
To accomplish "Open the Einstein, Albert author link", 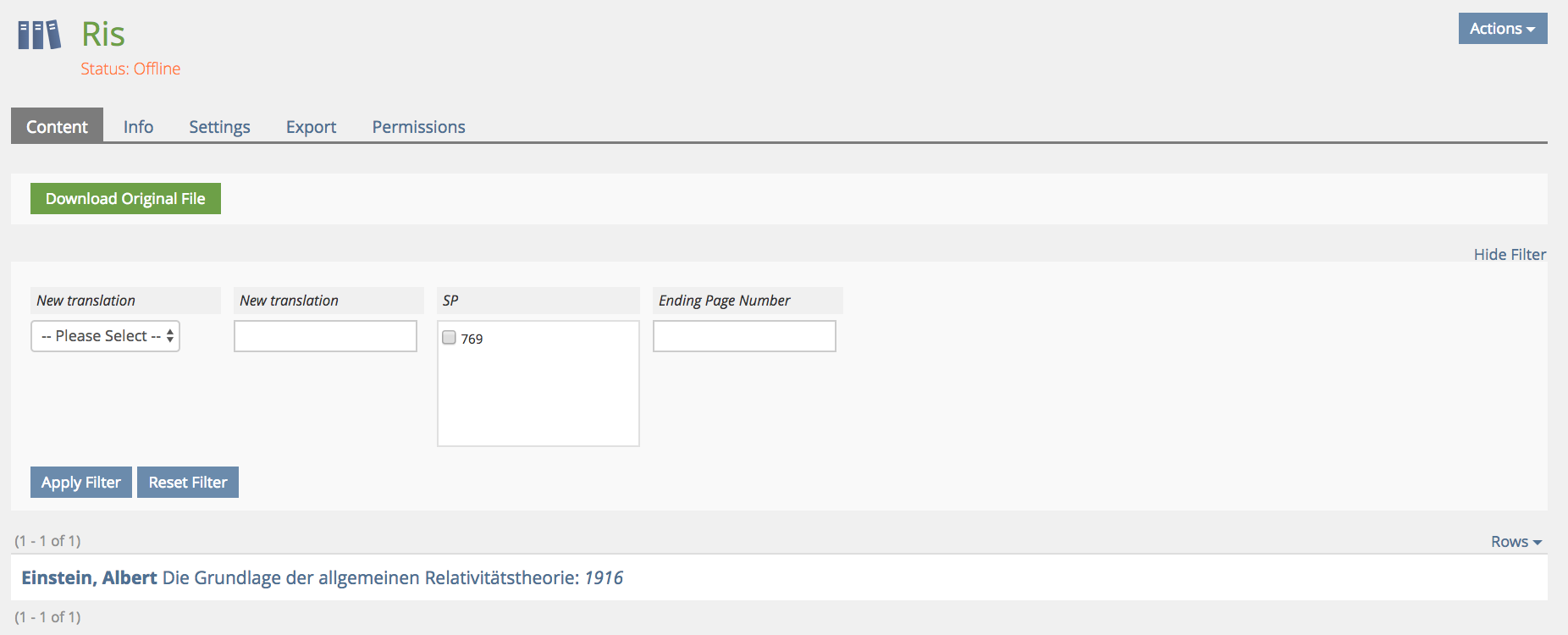I will point(89,578).
